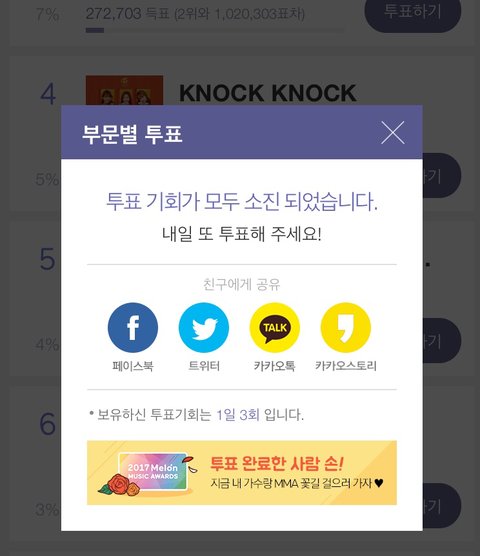Select the KNOCK KNOCK song title
This screenshot has height=556, width=480.
[x=268, y=93]
